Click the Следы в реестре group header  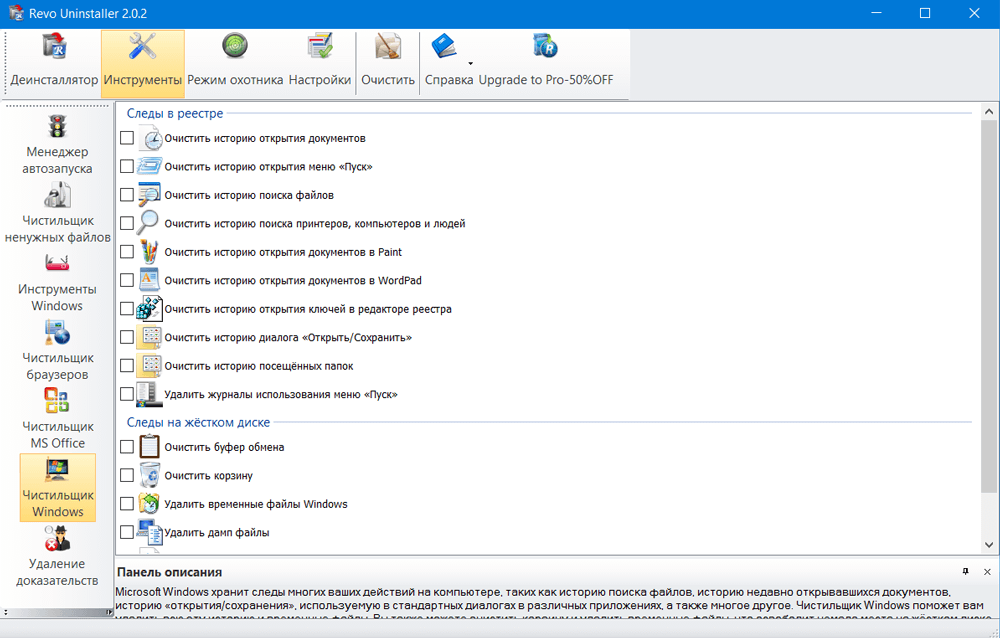click(175, 113)
